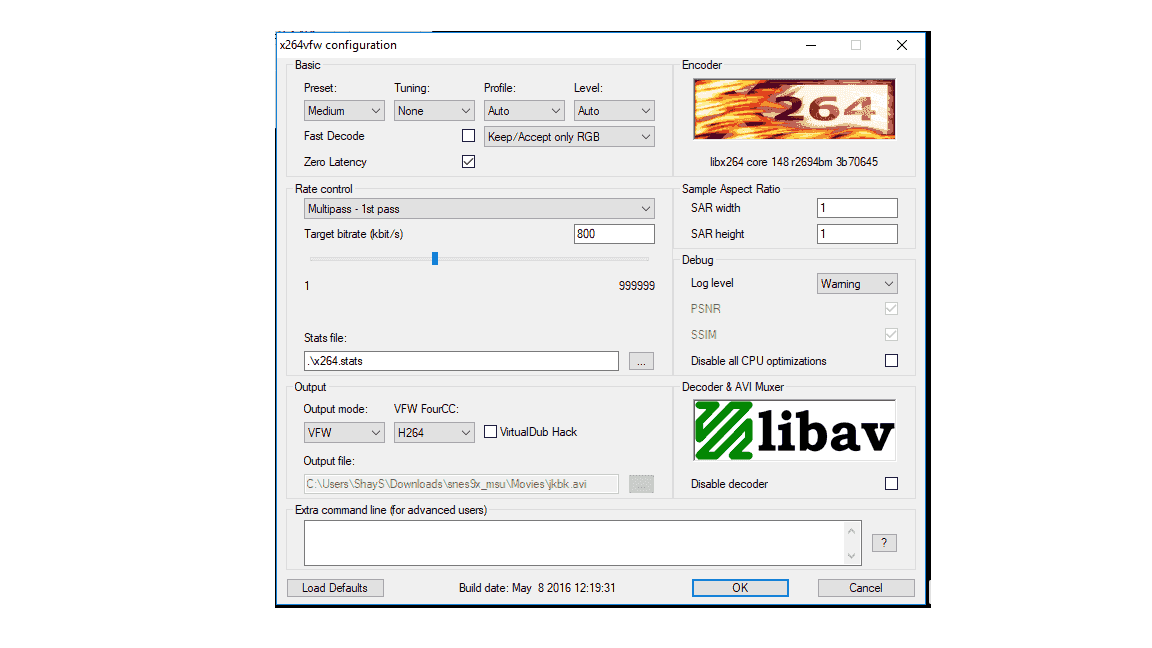Tick the VirtualDub Hack checkbox
Screen dimensions: 1152x648
click(490, 432)
